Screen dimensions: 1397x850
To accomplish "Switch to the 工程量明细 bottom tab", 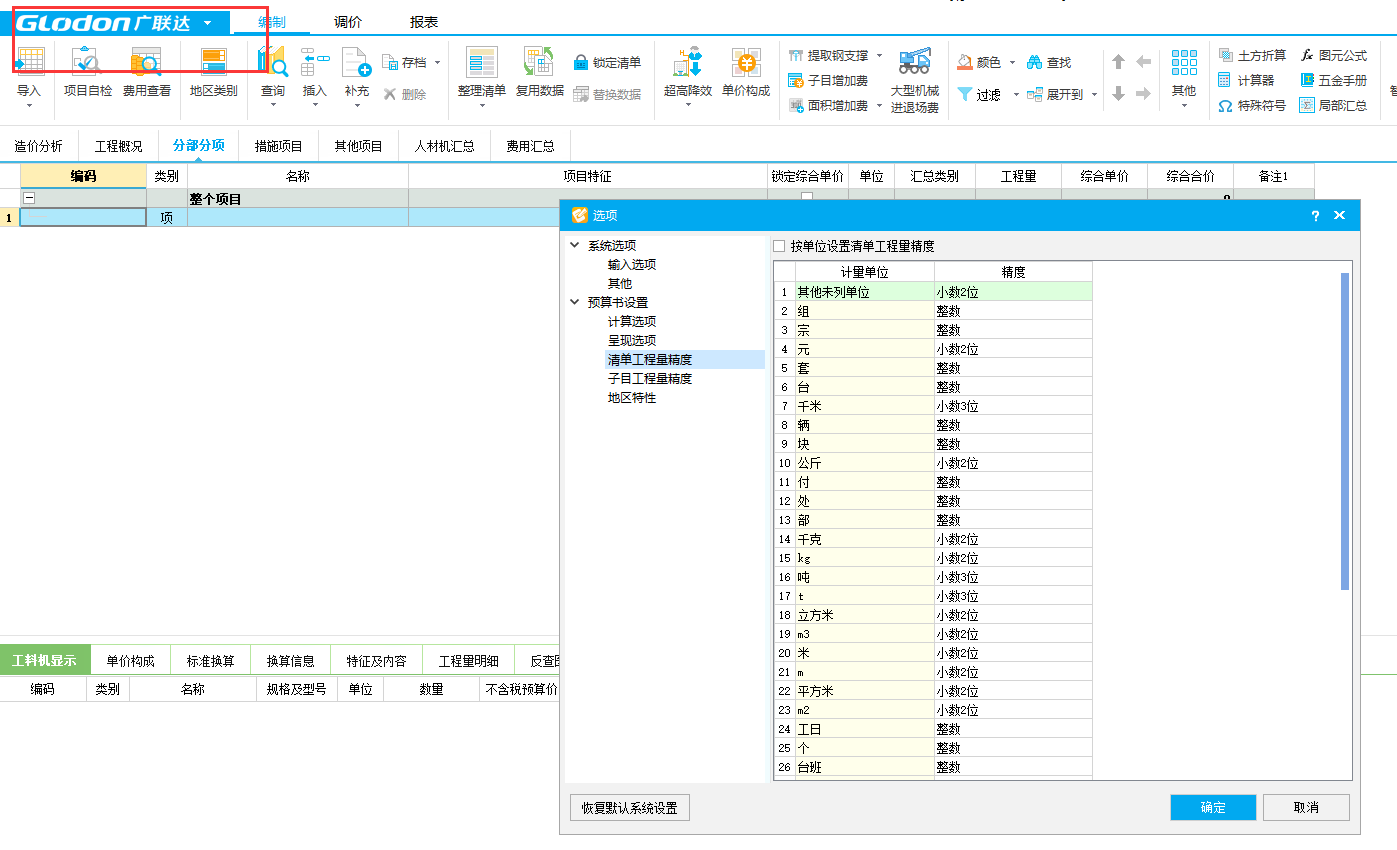I will (468, 661).
